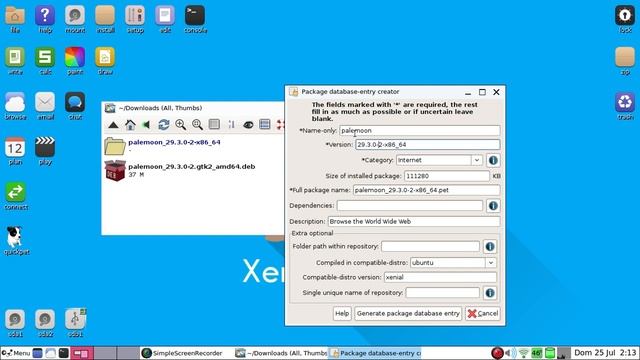This screenshot has height=360, width=640.
Task: Click the empty Dependencies field
Action: [410, 206]
